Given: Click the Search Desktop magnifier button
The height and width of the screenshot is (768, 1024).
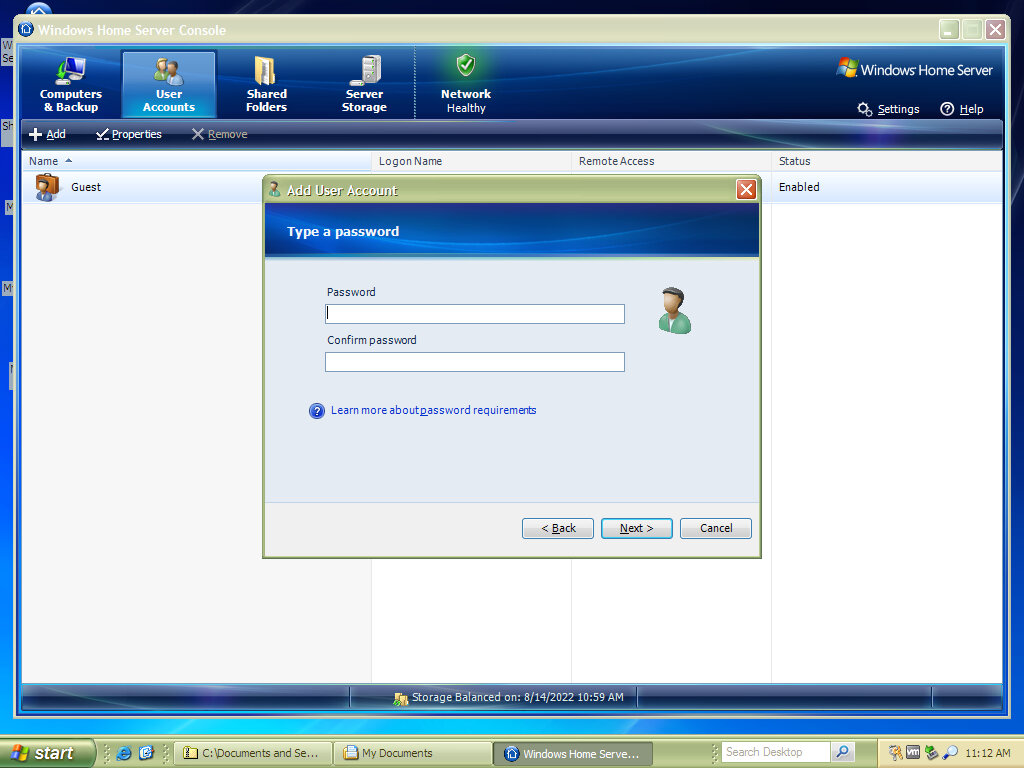Looking at the screenshot, I should coord(843,752).
